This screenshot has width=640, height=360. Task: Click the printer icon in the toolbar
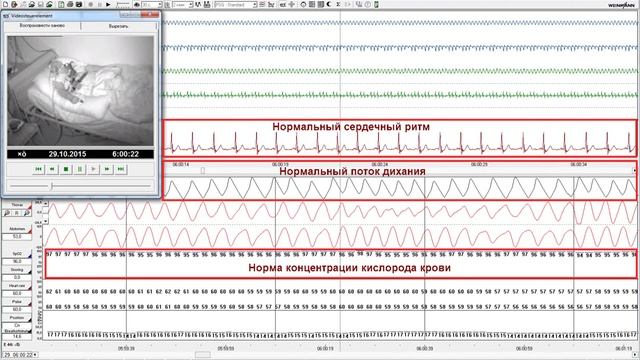(x=70, y=4)
